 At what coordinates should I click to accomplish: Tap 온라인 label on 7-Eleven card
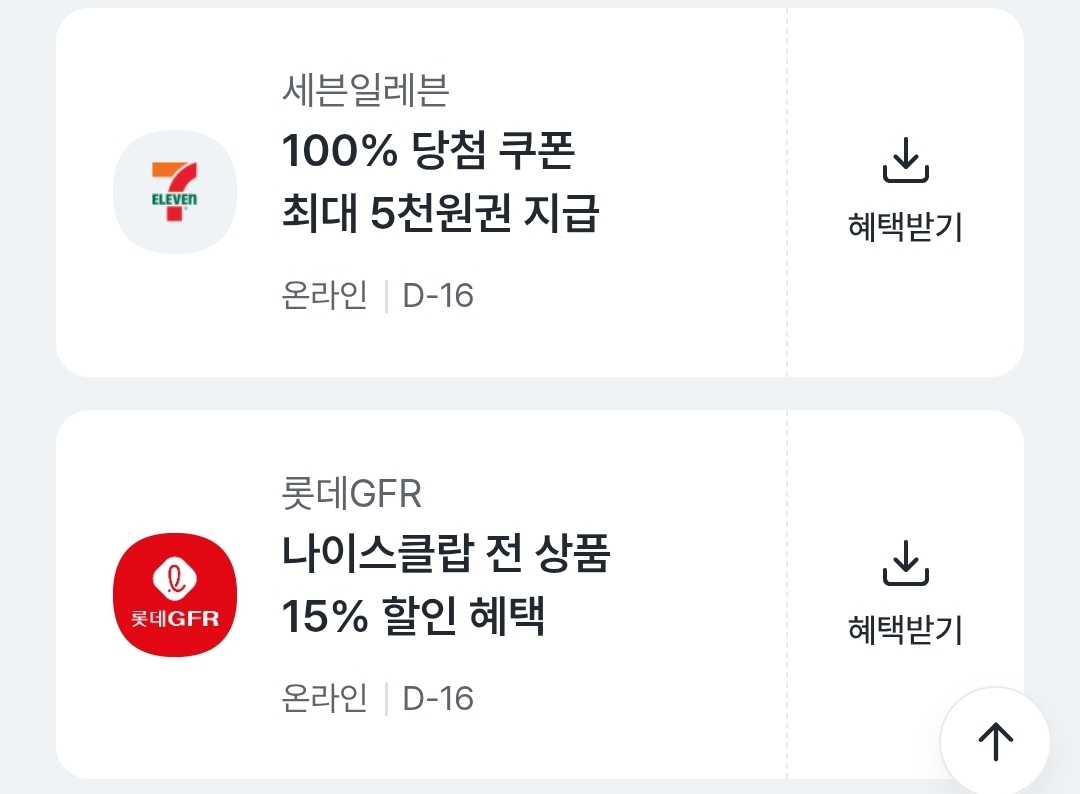click(325, 296)
